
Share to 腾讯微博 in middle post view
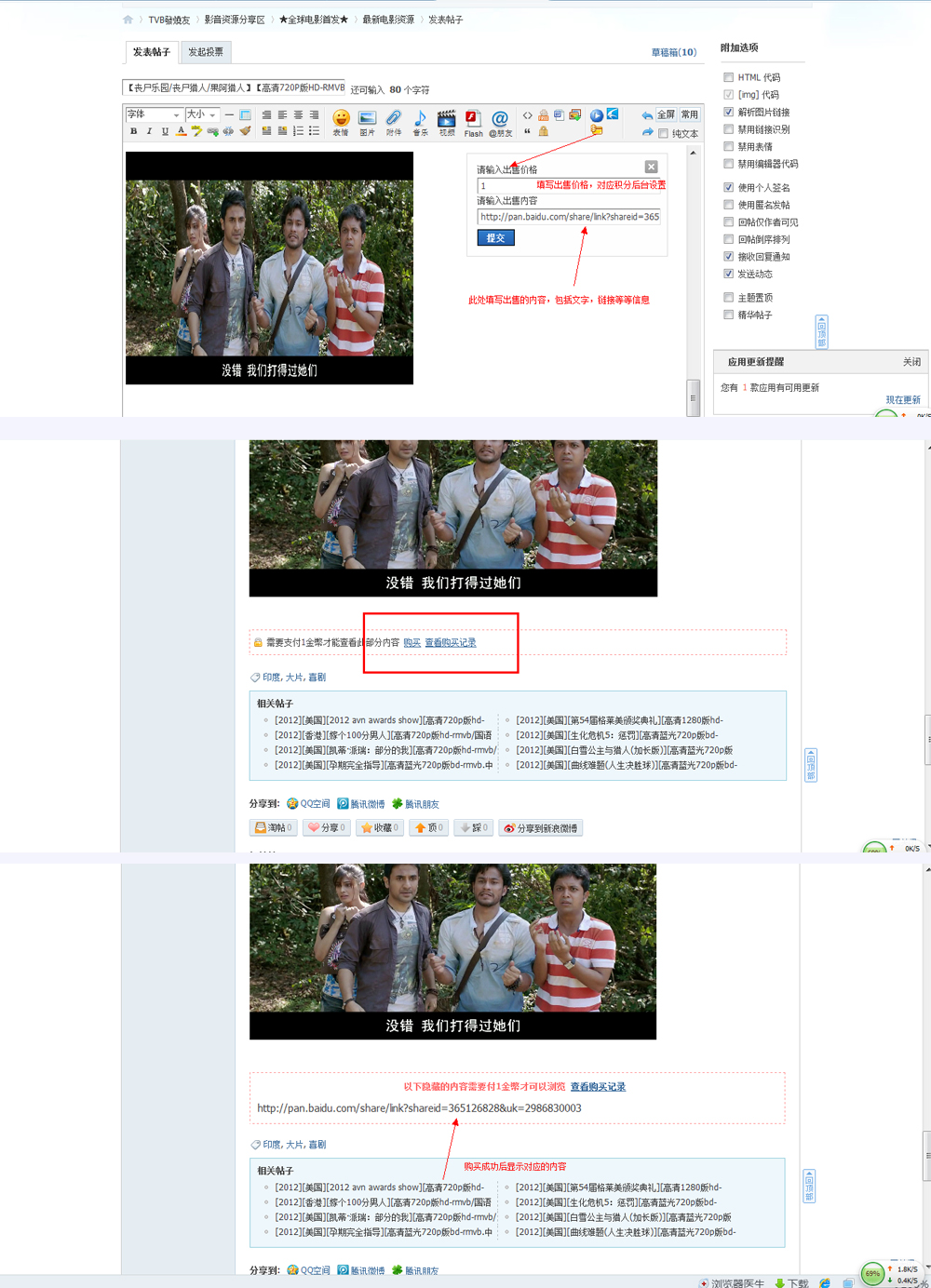pos(361,804)
